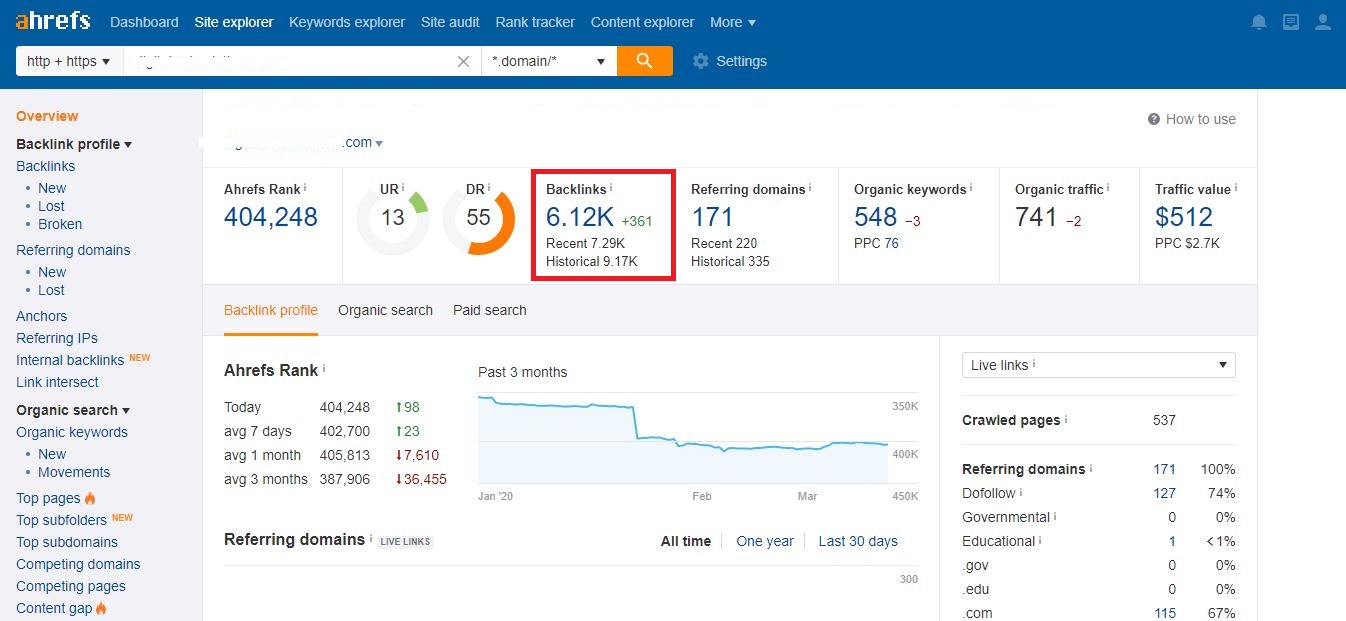Open the Live links dropdown

click(1099, 365)
